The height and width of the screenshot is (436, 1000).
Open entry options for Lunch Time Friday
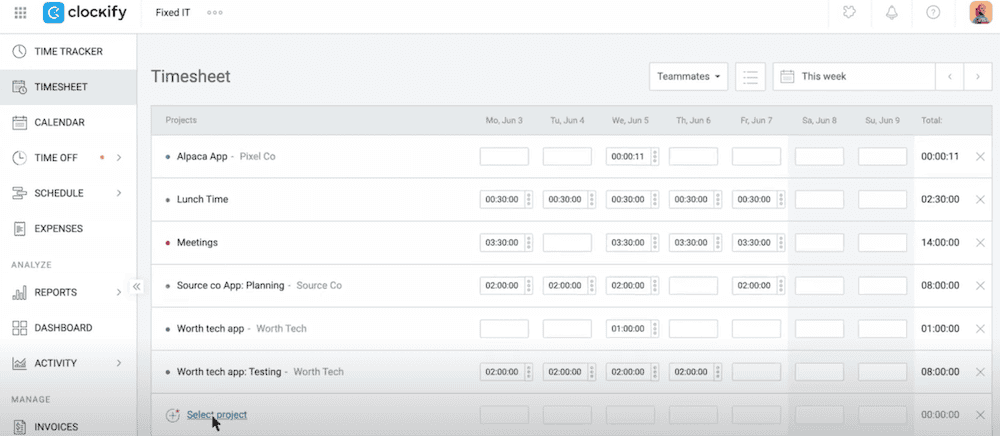click(x=781, y=200)
